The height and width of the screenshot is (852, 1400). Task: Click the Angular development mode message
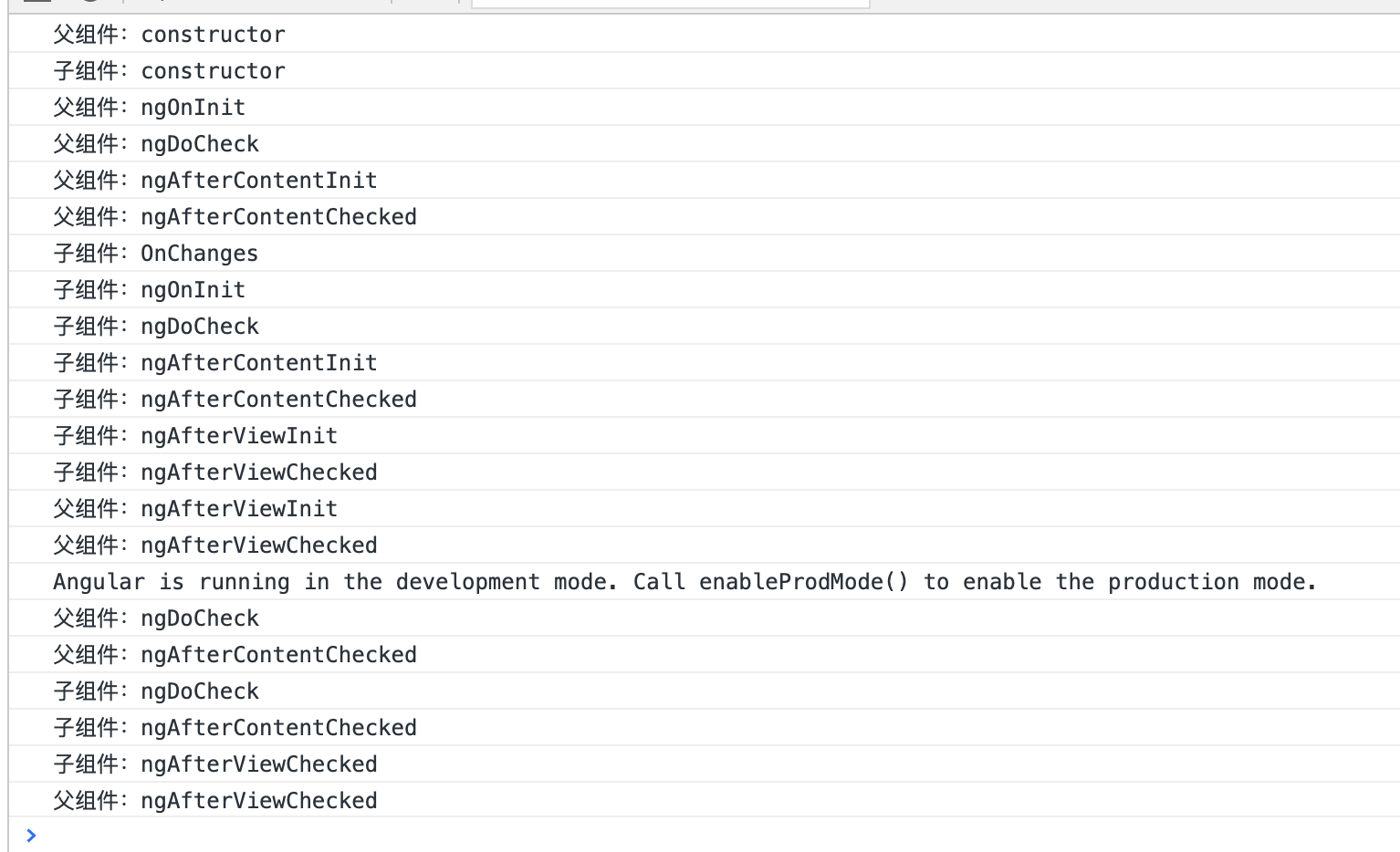click(x=684, y=582)
